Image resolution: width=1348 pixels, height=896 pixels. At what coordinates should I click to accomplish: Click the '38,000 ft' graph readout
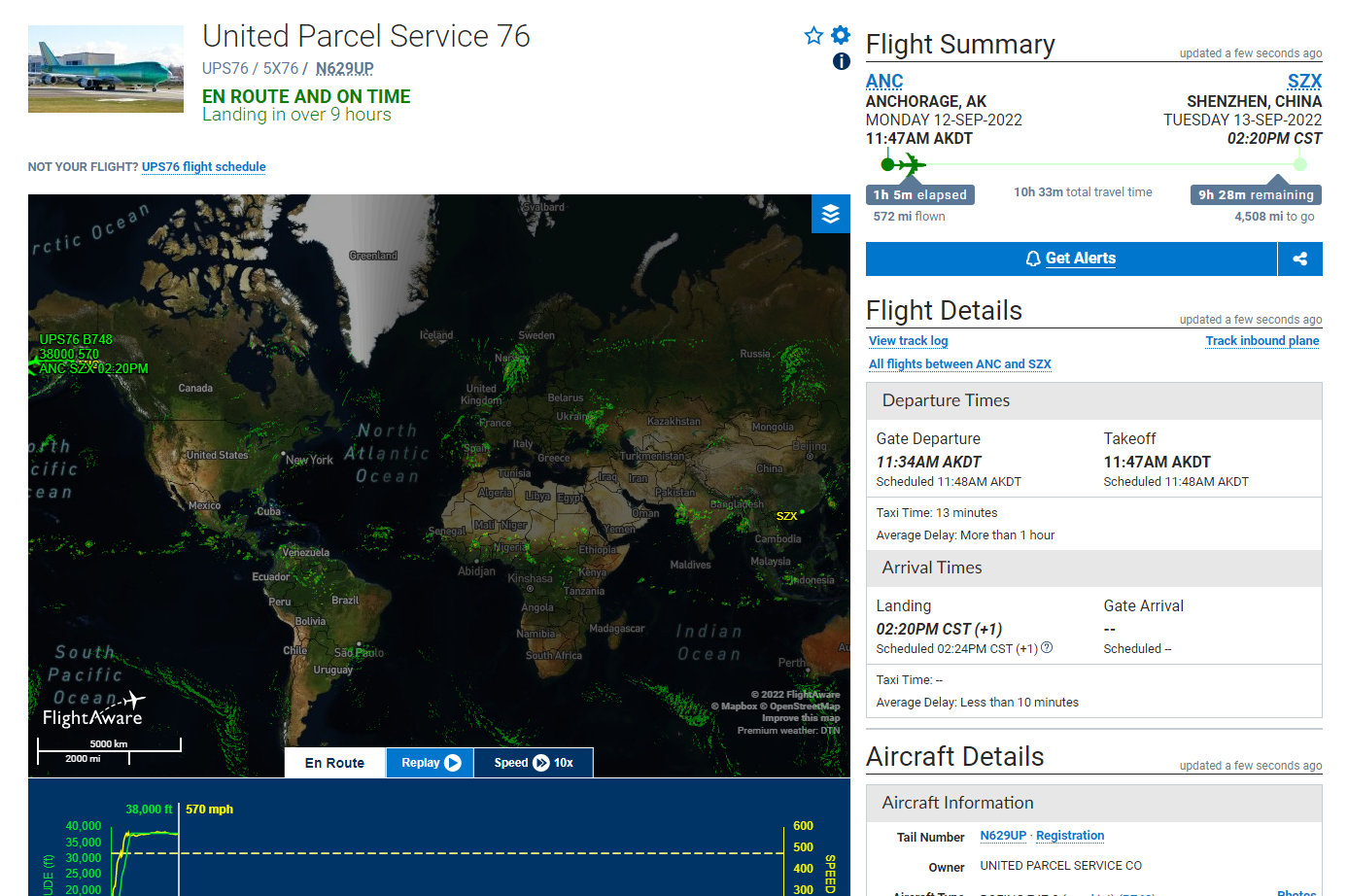pos(149,809)
